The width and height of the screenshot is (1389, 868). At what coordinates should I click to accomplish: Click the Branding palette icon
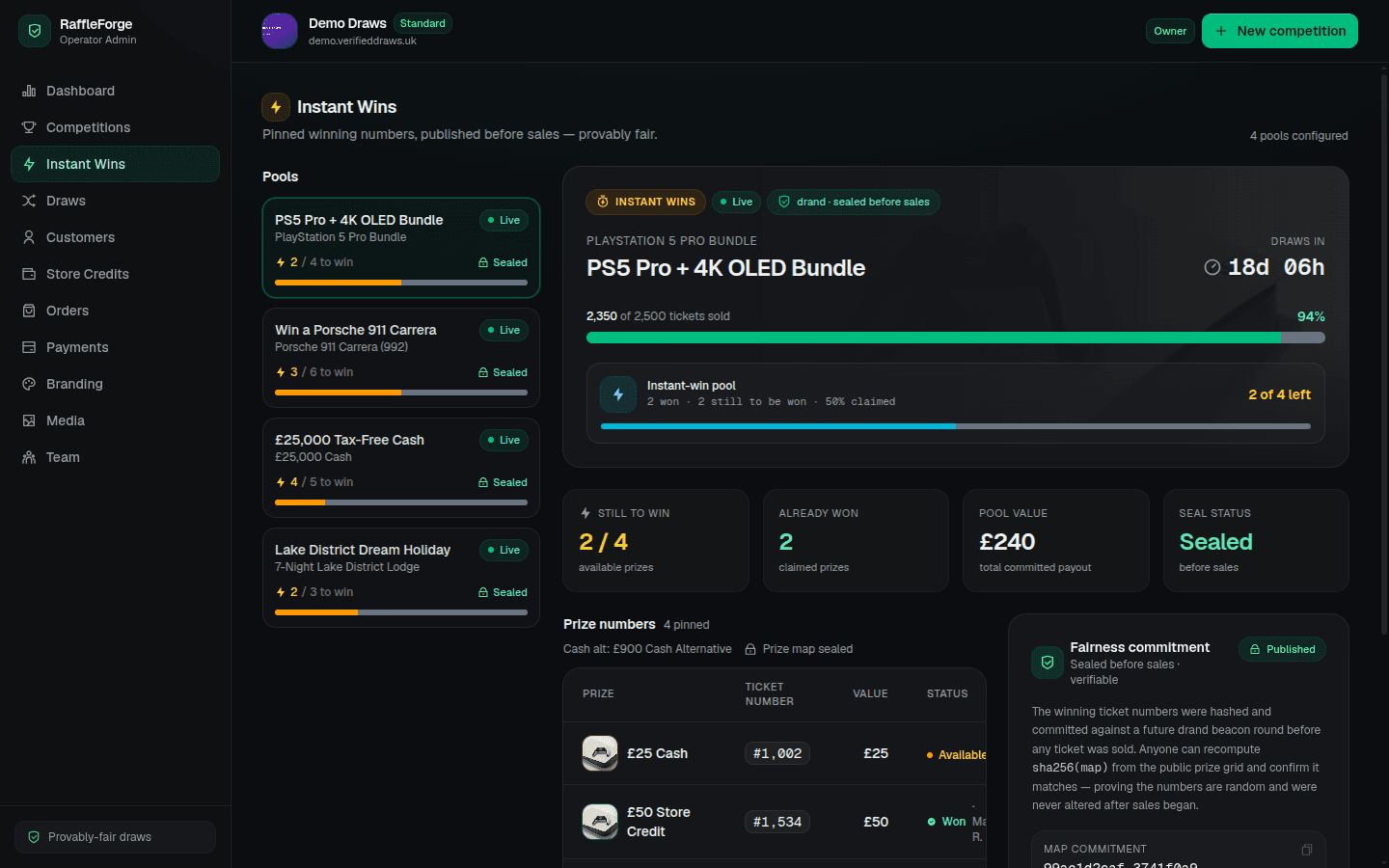(29, 384)
